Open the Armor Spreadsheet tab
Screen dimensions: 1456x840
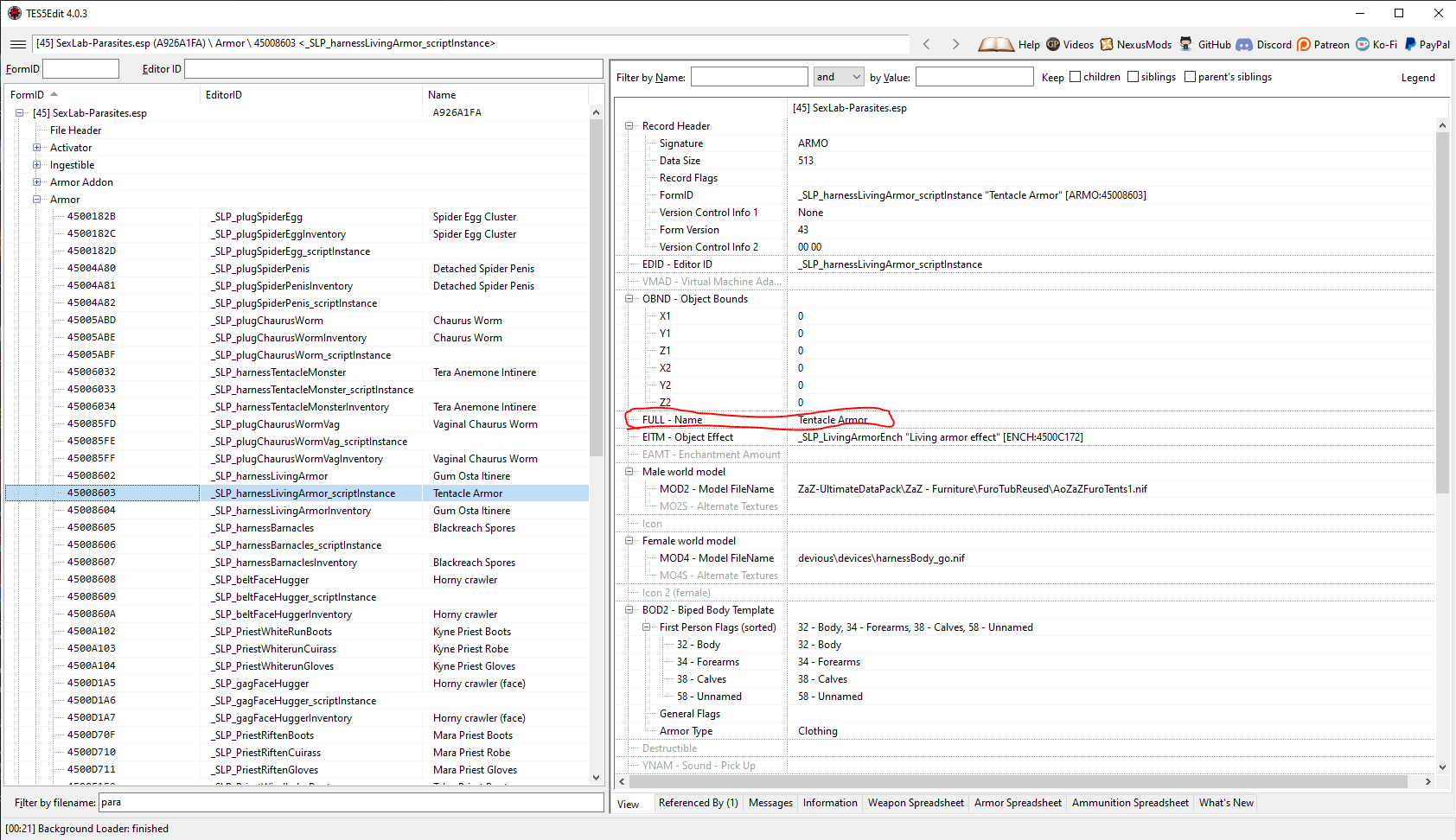click(1018, 803)
